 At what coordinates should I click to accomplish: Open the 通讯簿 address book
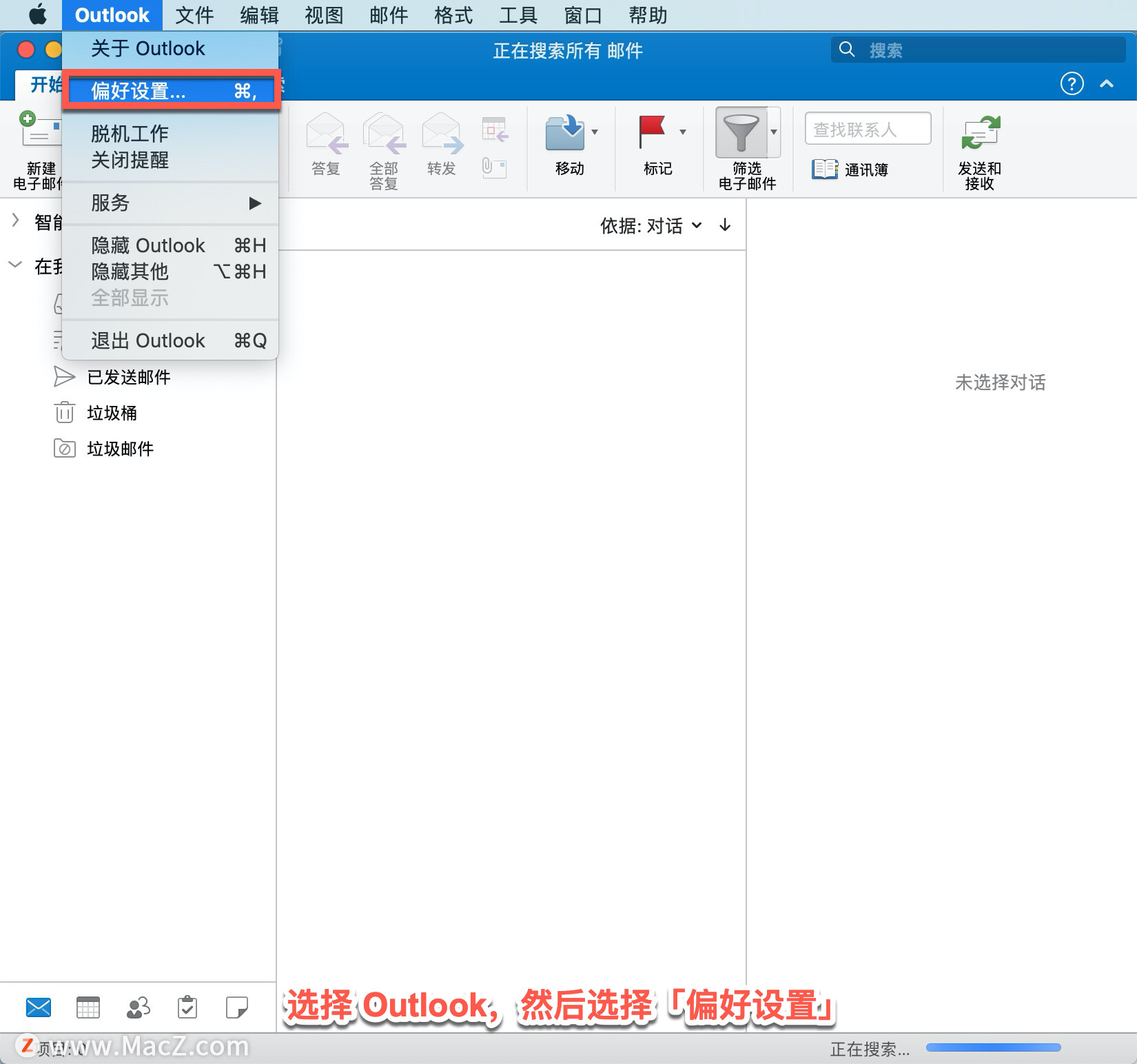[850, 169]
